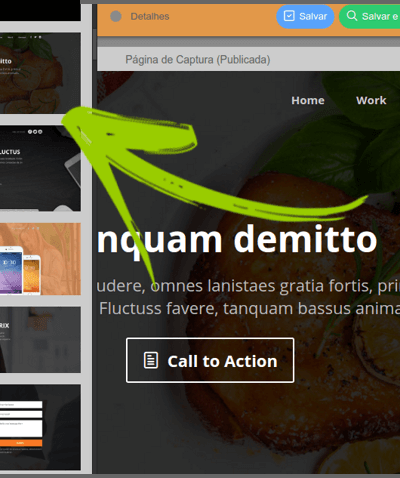Screen dimensions: 400x478
Task: Click the Work navigation link
Action: tap(371, 100)
